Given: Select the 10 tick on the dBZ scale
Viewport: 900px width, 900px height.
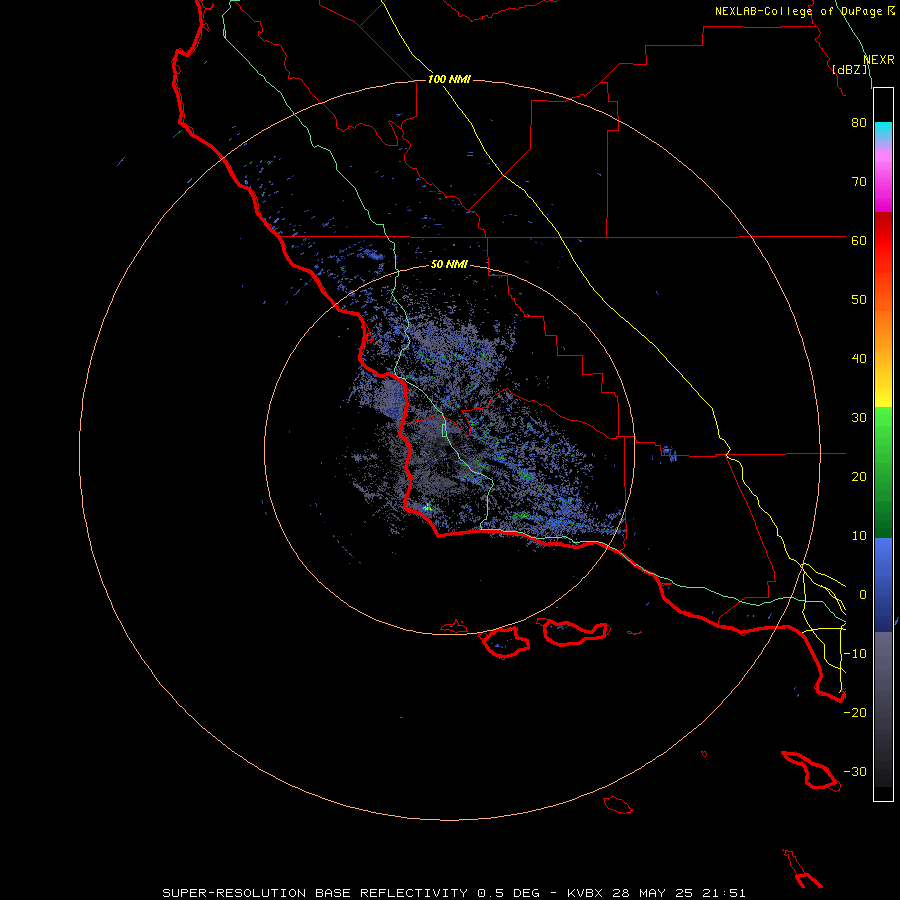Looking at the screenshot, I should point(859,536).
